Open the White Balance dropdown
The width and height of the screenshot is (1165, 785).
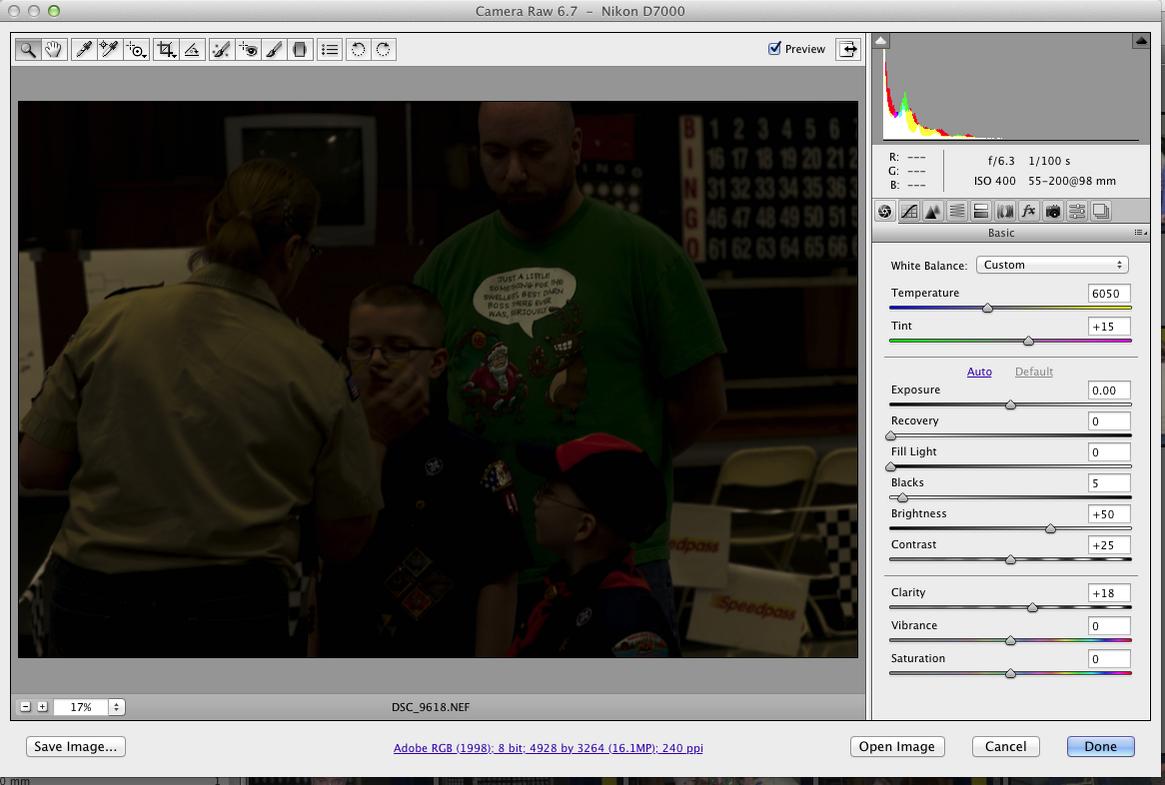1052,265
